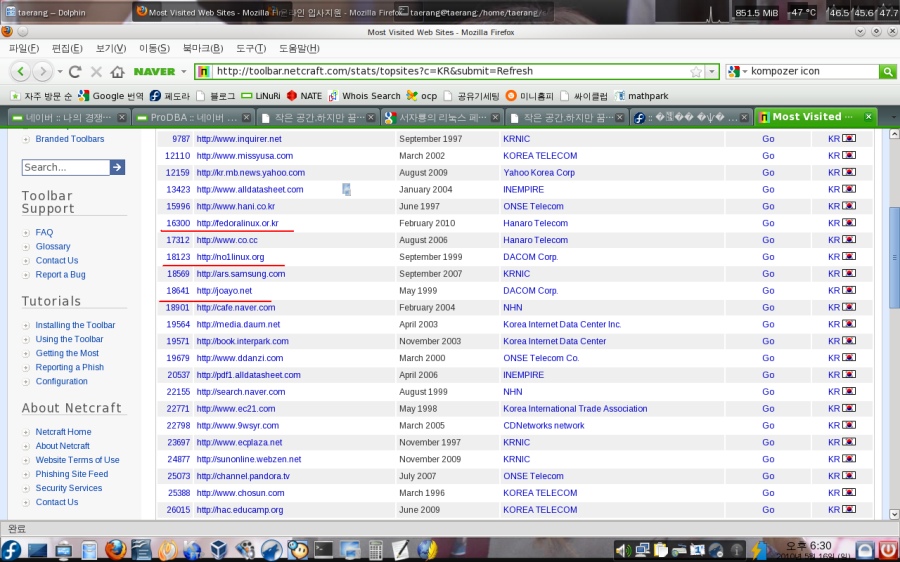Open the http://joayo.net link
The height and width of the screenshot is (562, 900).
[224, 291]
